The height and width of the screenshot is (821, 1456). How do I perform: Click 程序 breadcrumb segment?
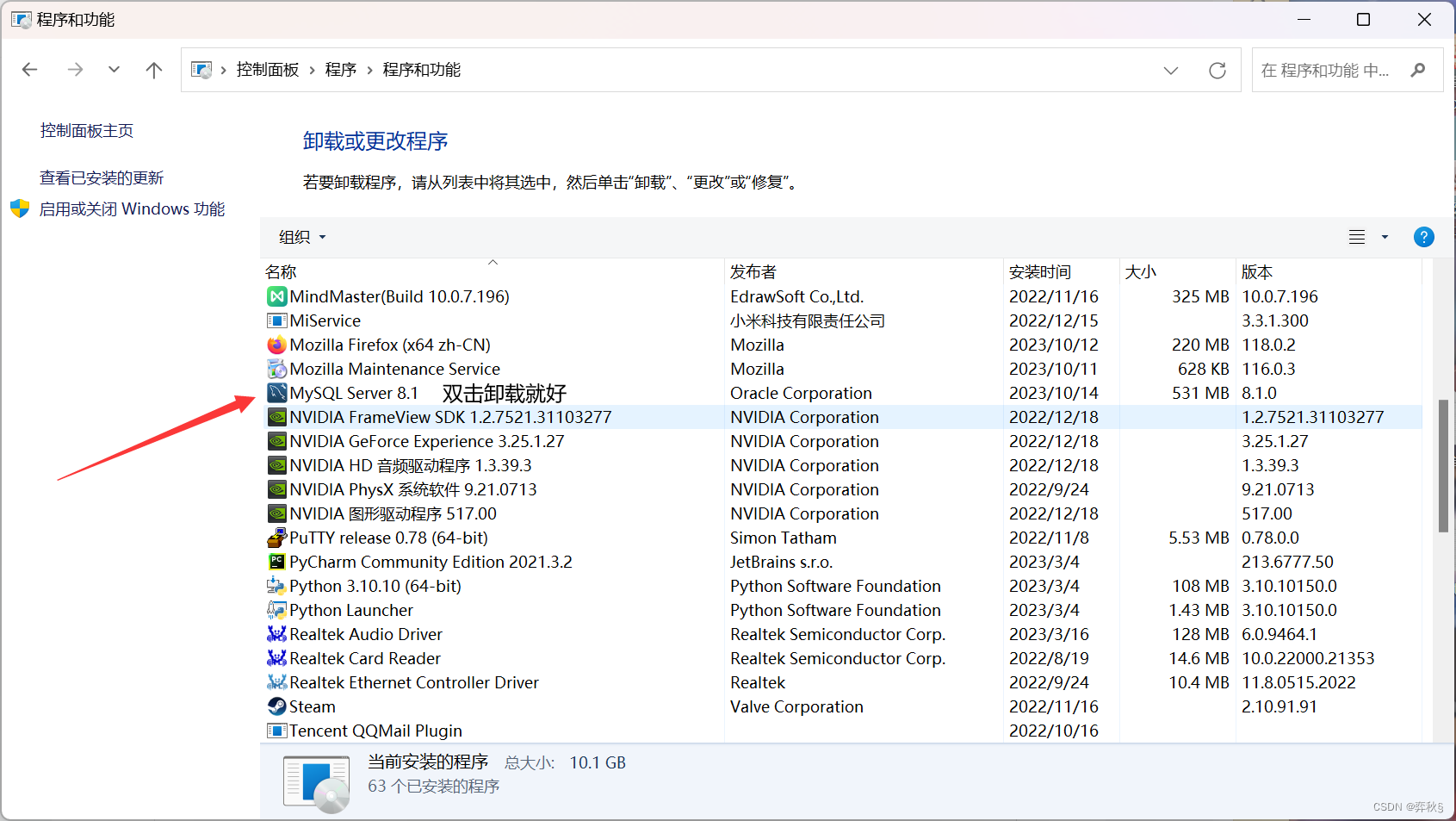click(x=341, y=70)
